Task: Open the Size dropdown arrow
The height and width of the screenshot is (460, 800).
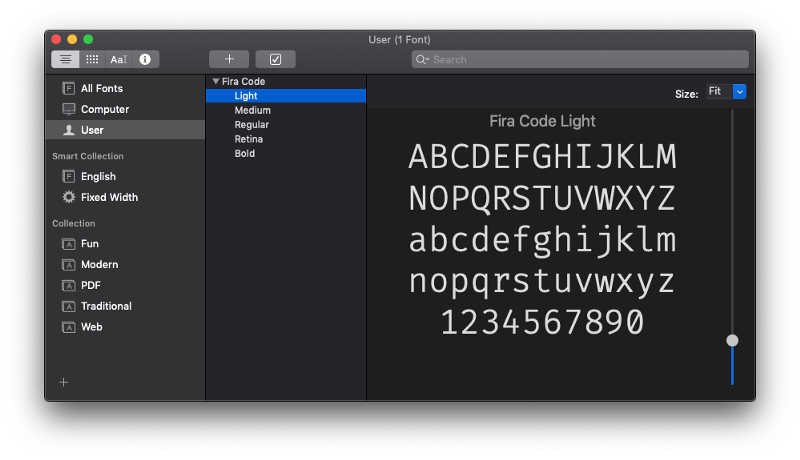Action: pyautogui.click(x=740, y=92)
